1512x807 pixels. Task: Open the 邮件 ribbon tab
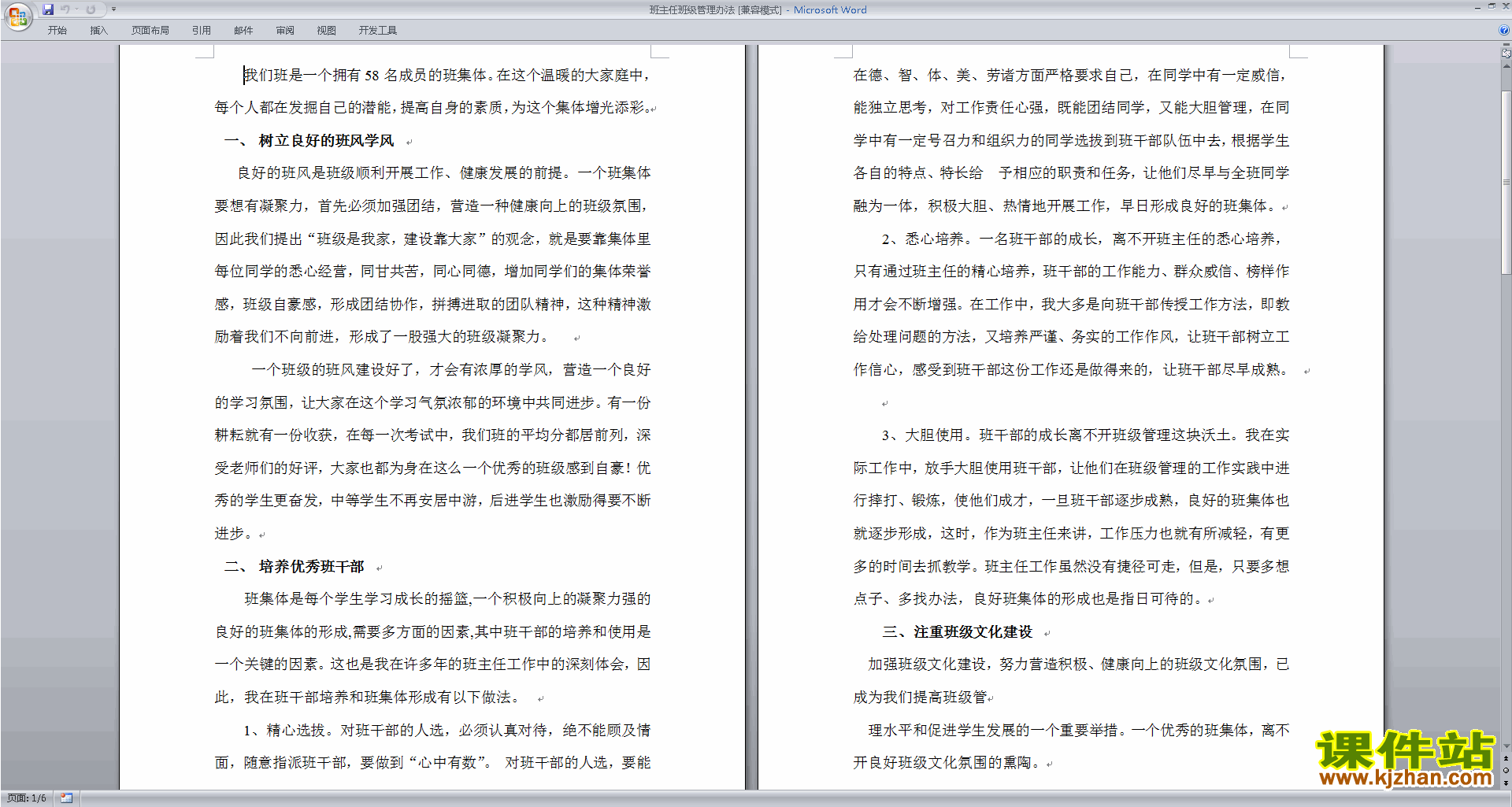[243, 31]
